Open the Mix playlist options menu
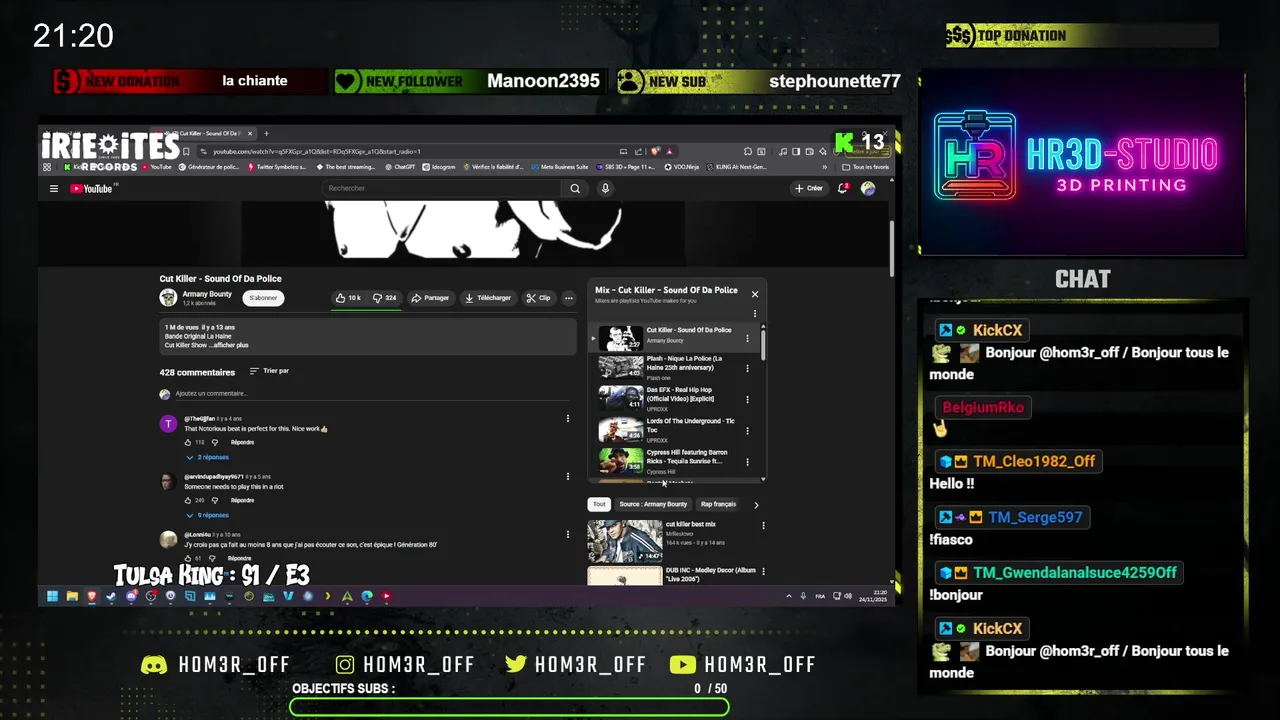 pos(755,313)
